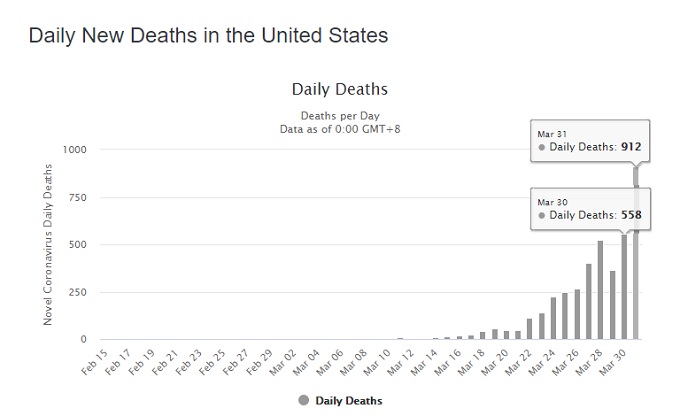The image size is (680, 416).
Task: Click the 500 y-axis tick label
Action: tap(79, 245)
